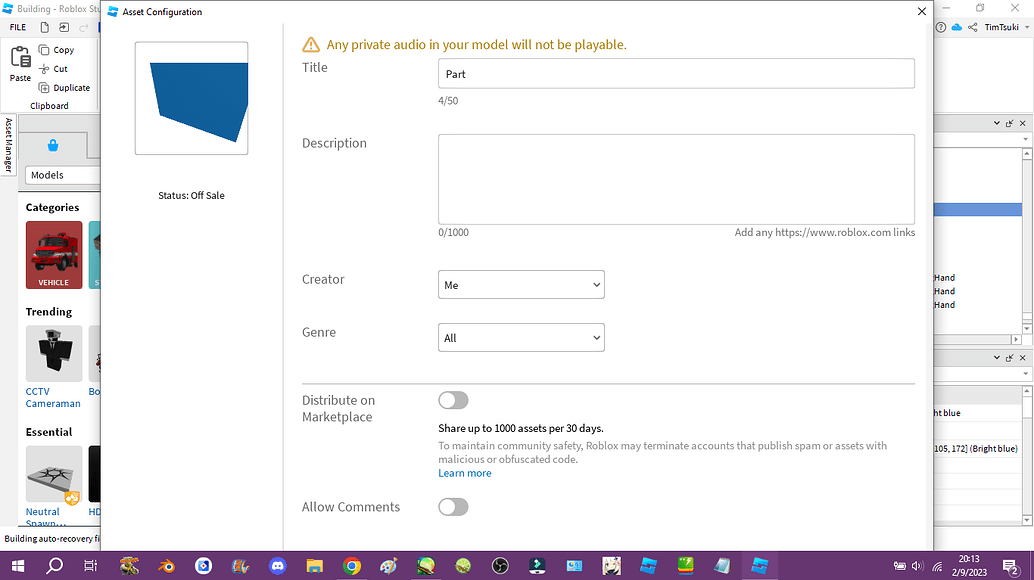Viewport: 1034px width, 580px height.
Task: Open the FILE menu
Action: pyautogui.click(x=18, y=27)
